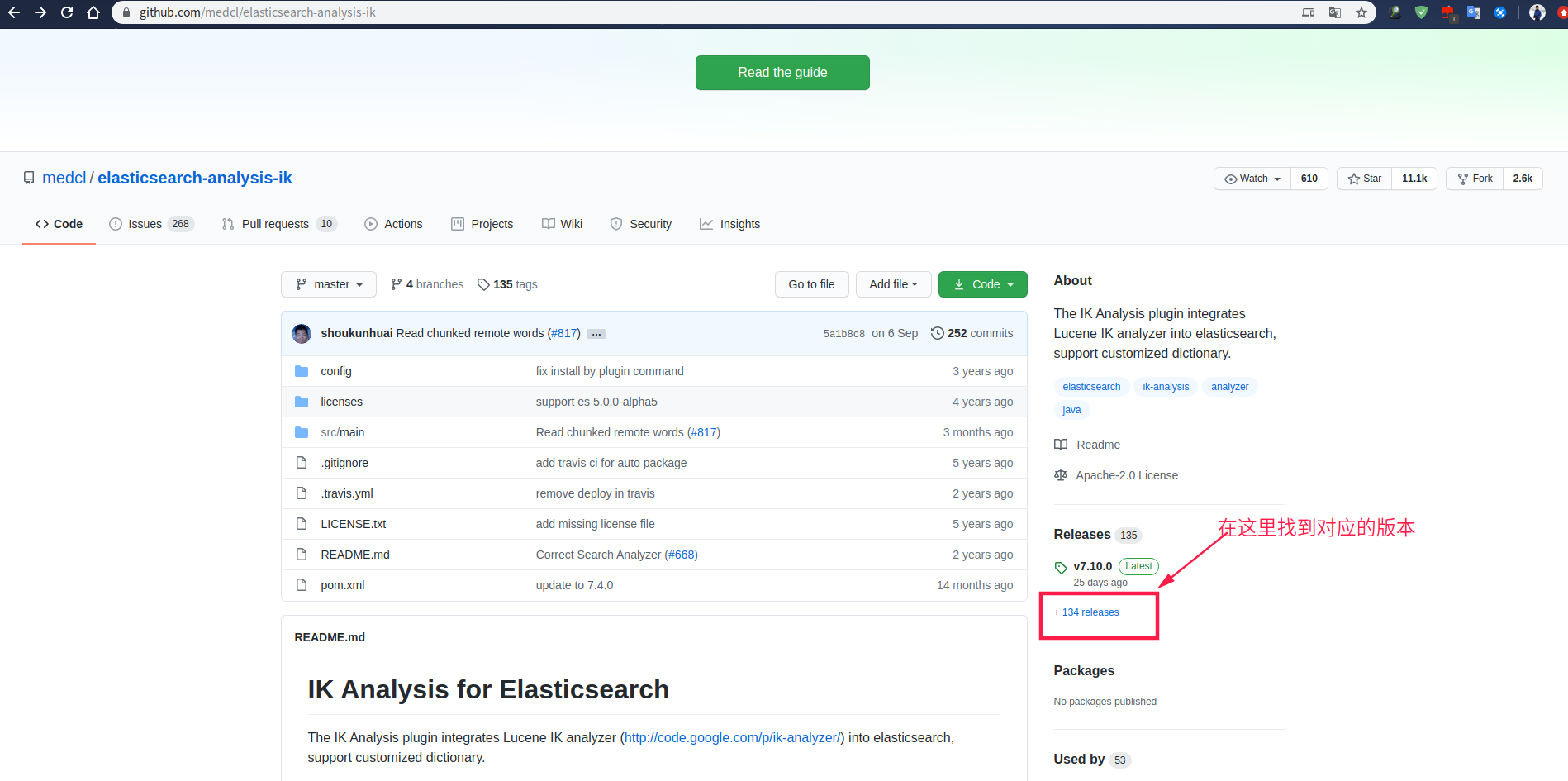
Task: Expand commit message ellipsis button
Action: 596,334
